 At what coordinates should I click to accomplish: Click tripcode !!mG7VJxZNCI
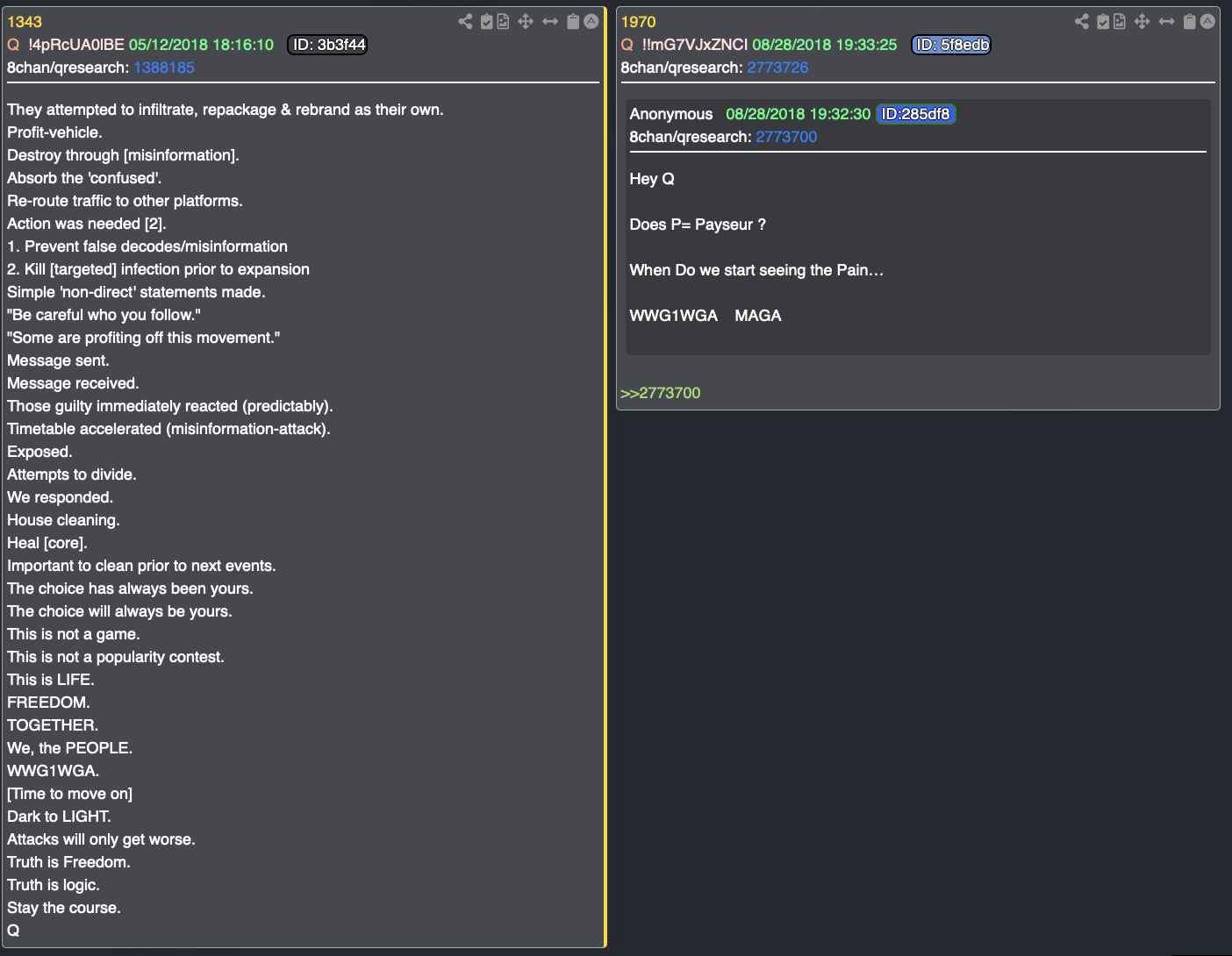pyautogui.click(x=695, y=45)
